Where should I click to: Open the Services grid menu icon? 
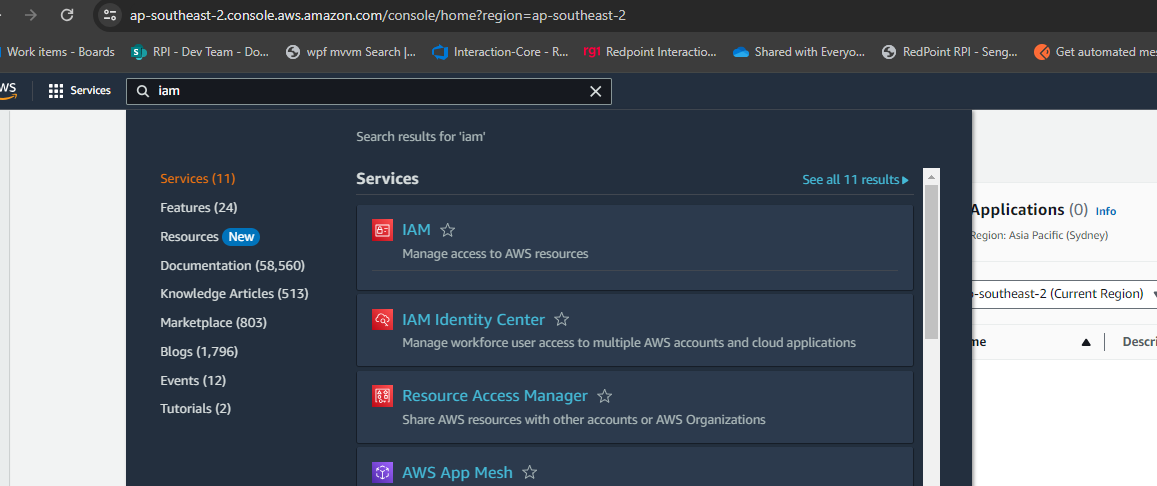[x=56, y=91]
